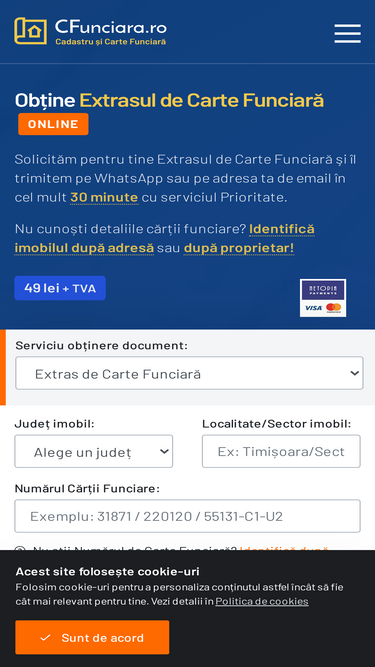Click the Mastercard logo
Screen dimensions: 375x667
(334, 308)
